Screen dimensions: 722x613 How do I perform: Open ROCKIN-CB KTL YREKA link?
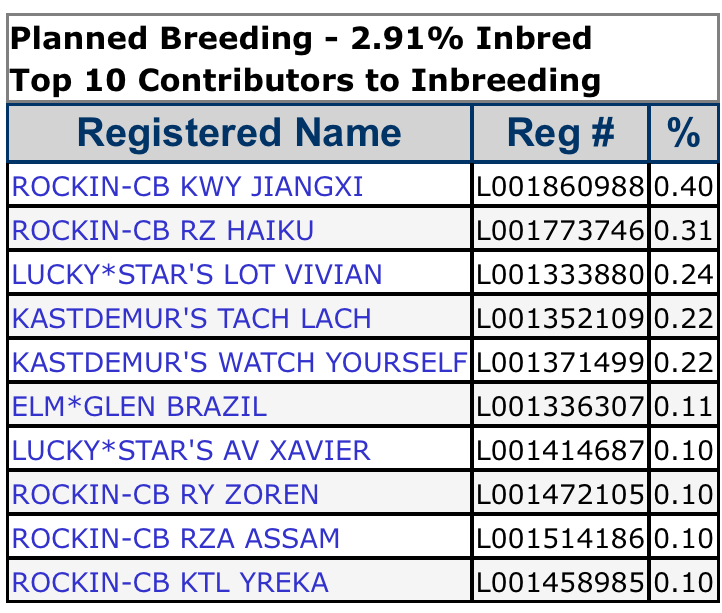[170, 583]
